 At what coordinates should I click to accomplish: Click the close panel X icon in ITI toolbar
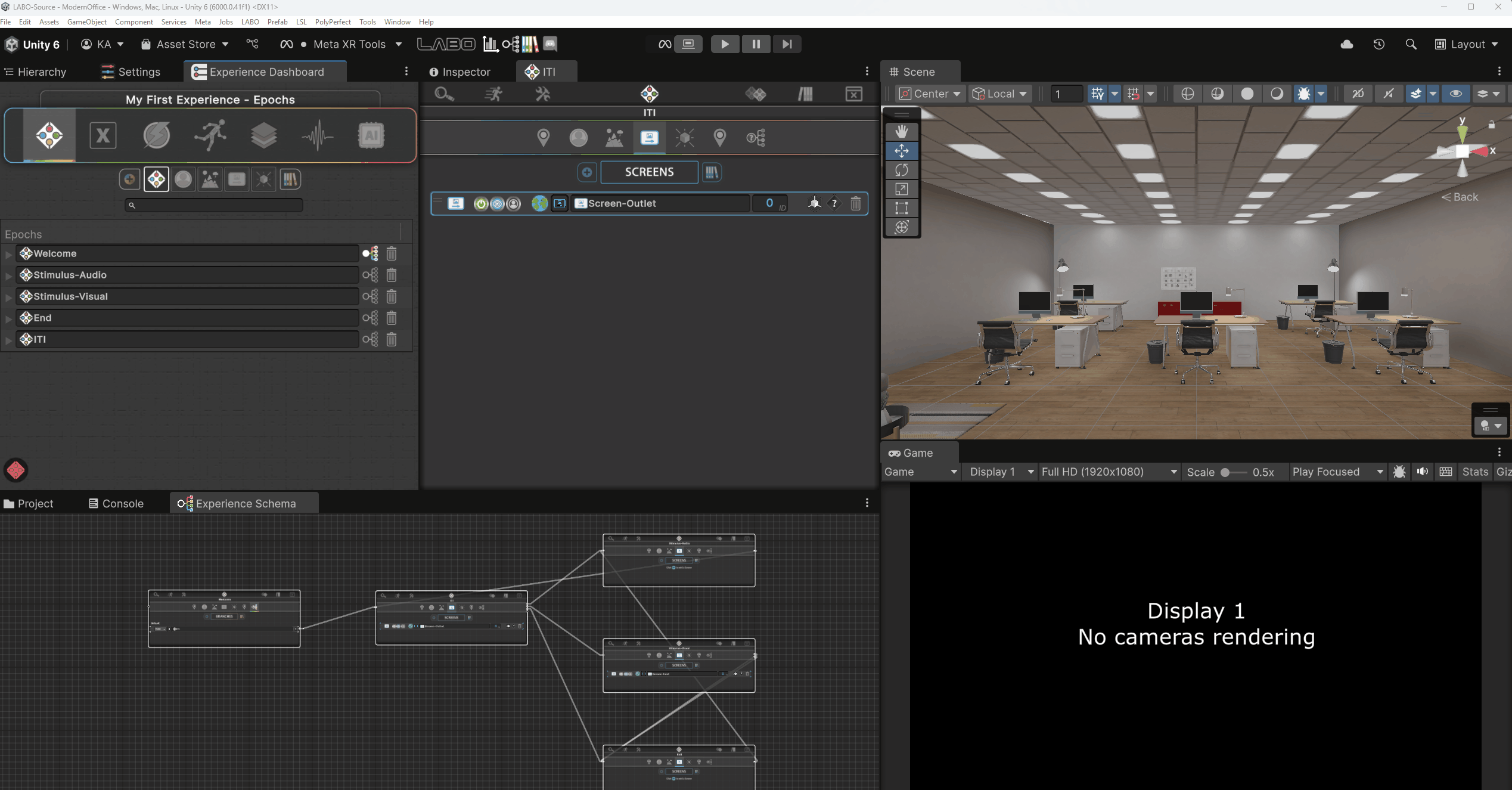pos(853,94)
